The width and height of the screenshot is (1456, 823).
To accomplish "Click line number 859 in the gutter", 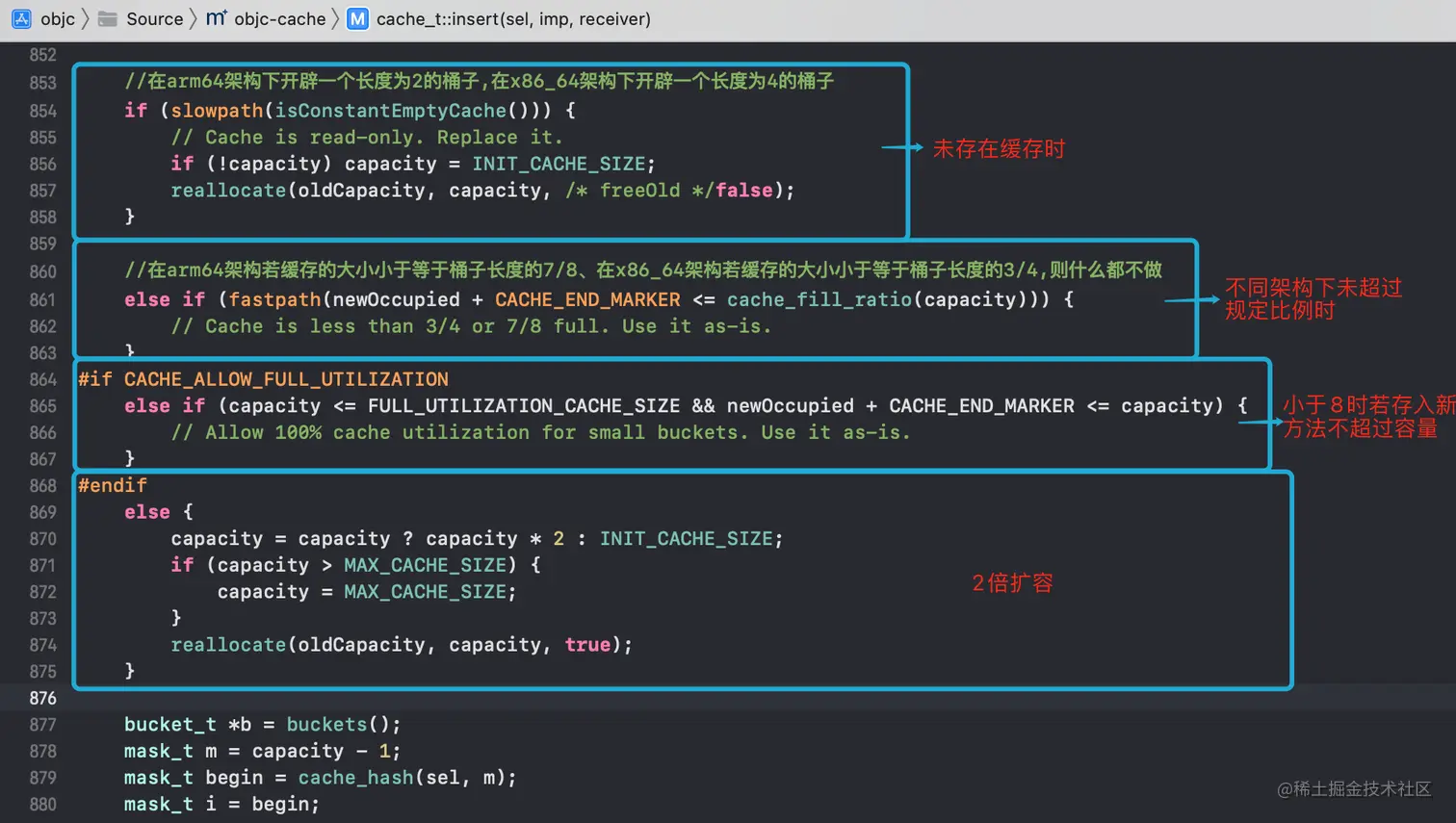I will click(x=42, y=244).
